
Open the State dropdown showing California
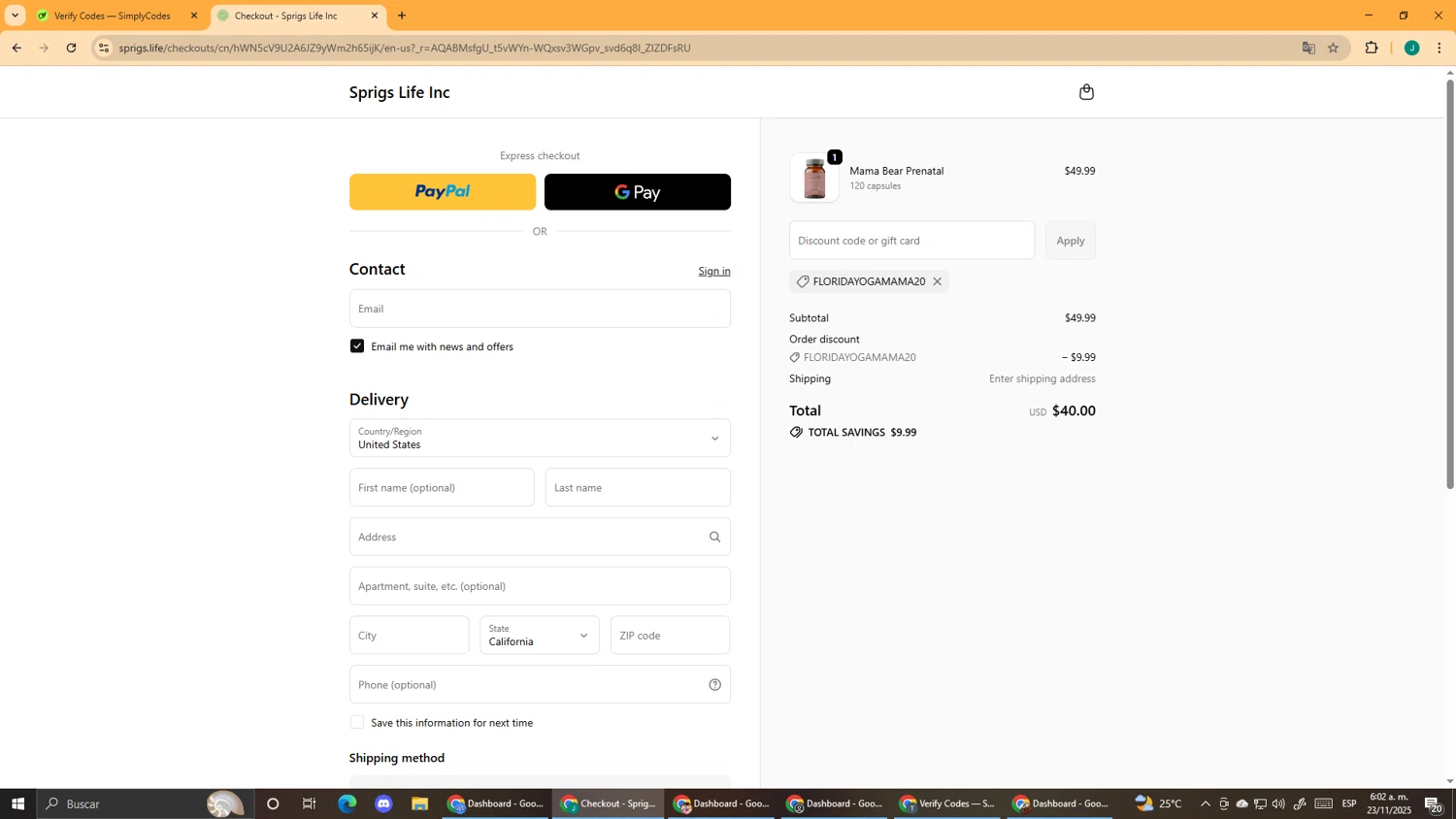pyautogui.click(x=540, y=635)
